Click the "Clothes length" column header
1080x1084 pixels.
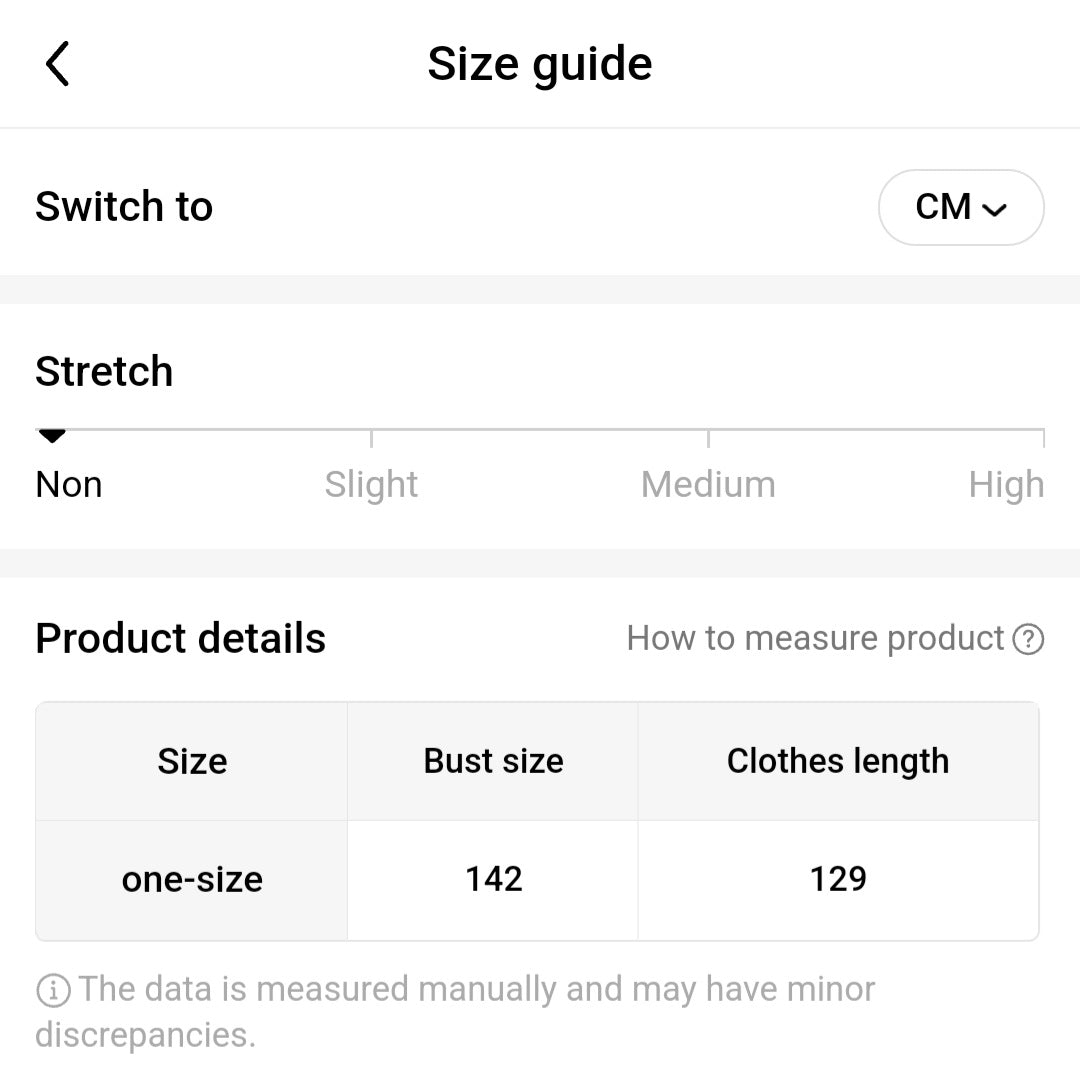(x=838, y=762)
